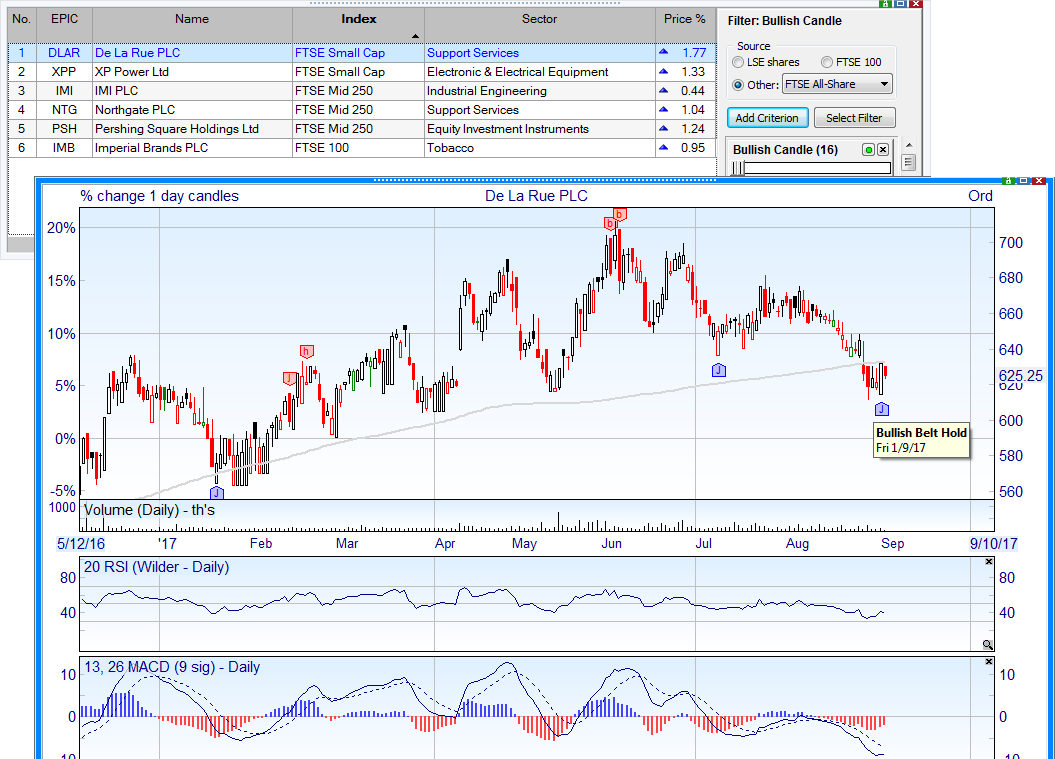Select the XP Power Ltd row

[361, 71]
